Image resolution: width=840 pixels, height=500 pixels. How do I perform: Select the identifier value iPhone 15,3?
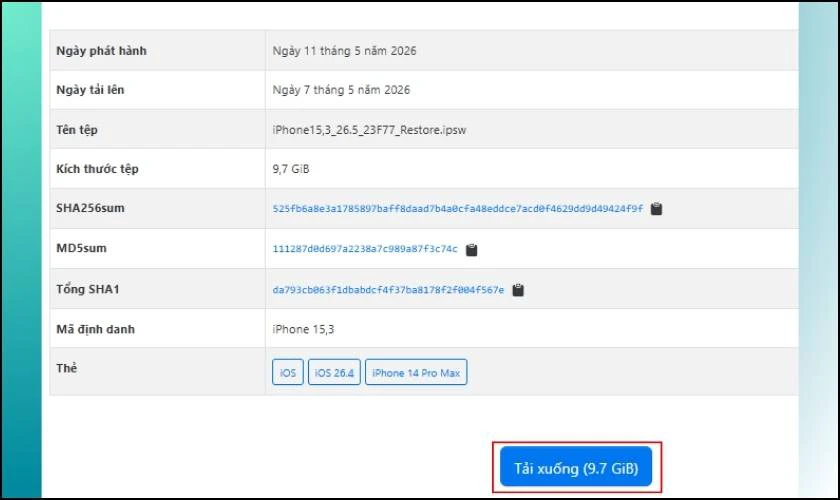(303, 329)
